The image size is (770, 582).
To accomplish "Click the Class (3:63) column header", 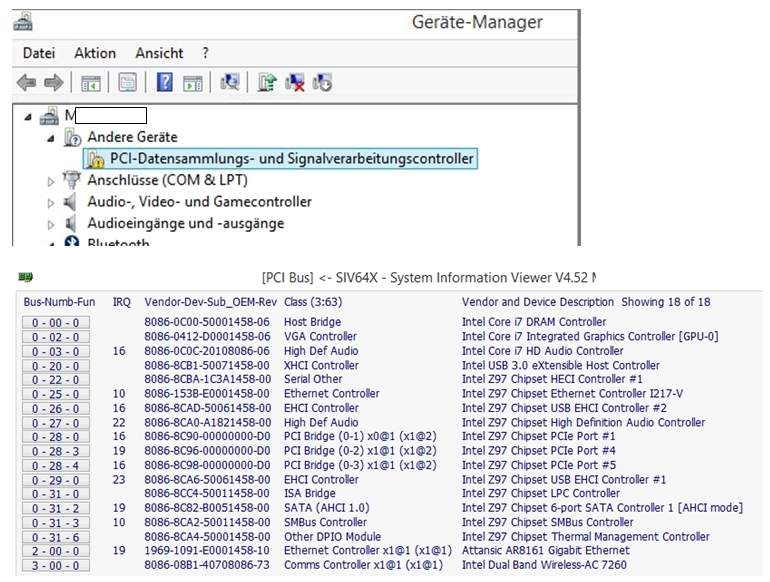I will click(313, 302).
